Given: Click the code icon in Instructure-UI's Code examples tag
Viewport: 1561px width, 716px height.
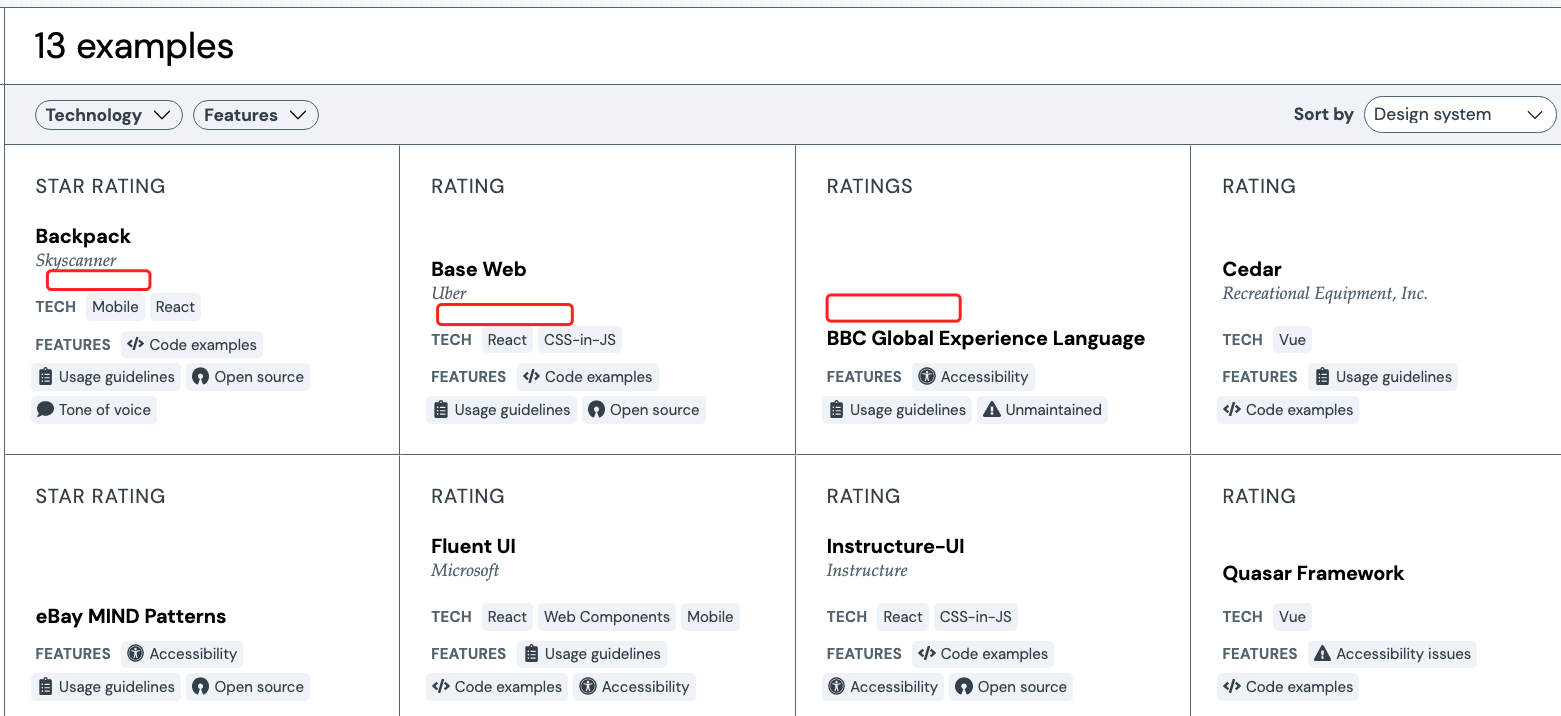Looking at the screenshot, I should [927, 654].
